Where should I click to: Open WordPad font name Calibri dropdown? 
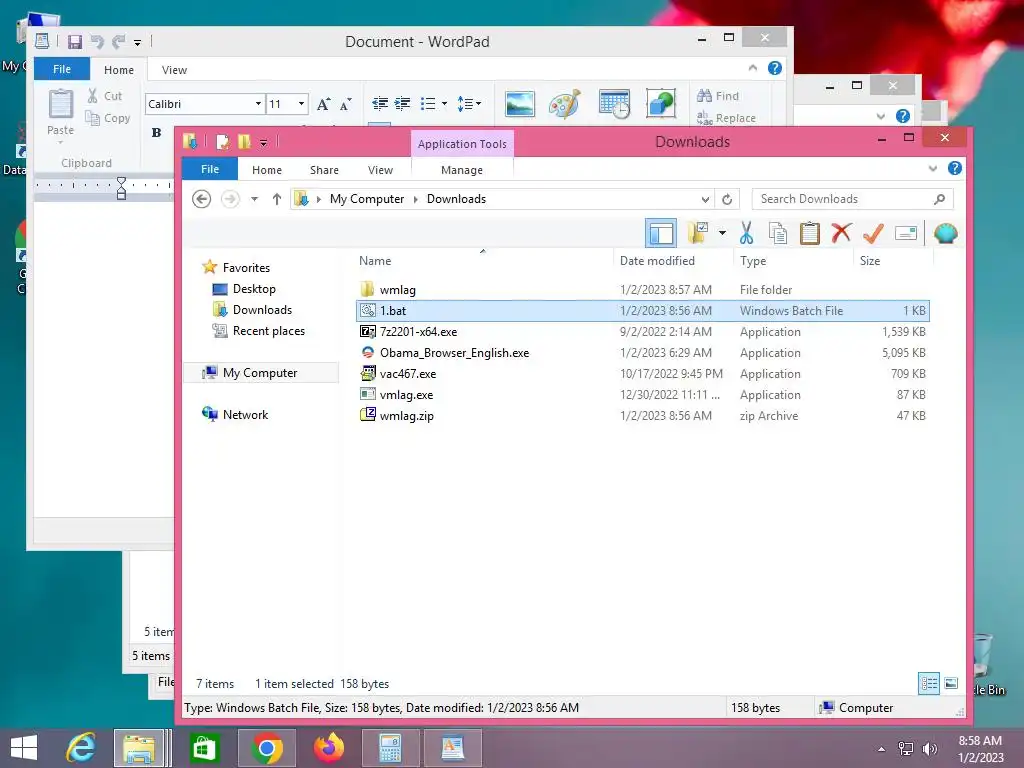point(258,104)
